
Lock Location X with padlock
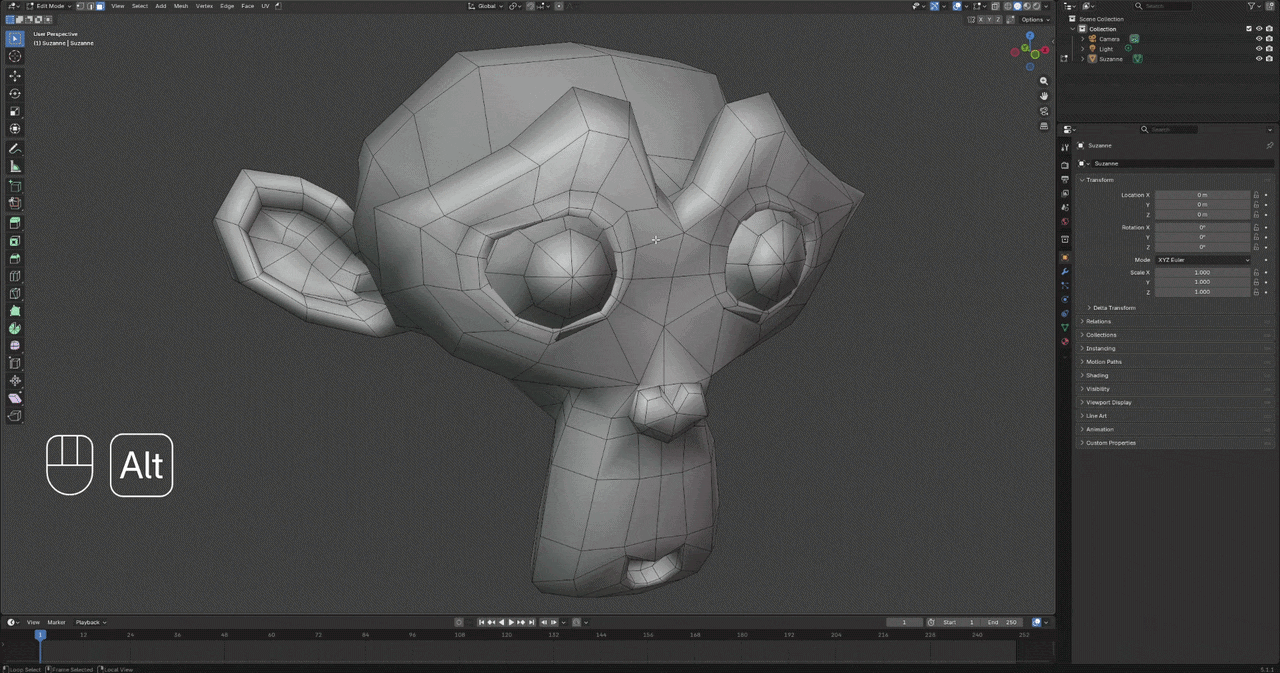1256,195
